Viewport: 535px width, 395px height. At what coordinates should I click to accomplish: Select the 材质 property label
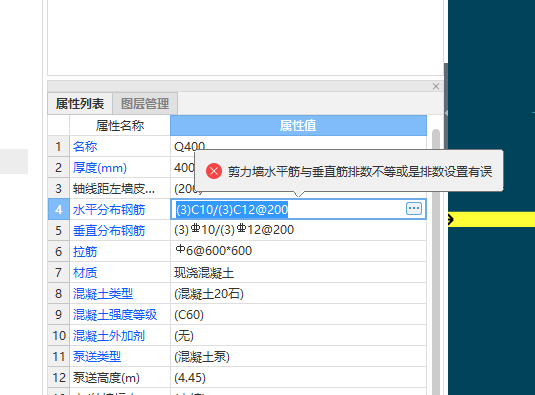[x=85, y=273]
